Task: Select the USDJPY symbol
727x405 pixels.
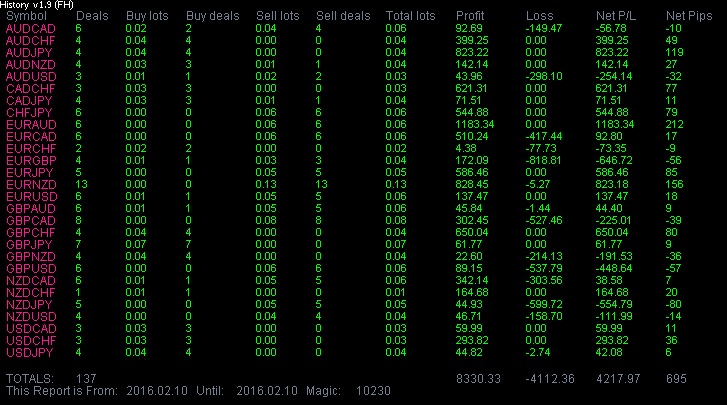Action: click(30, 353)
